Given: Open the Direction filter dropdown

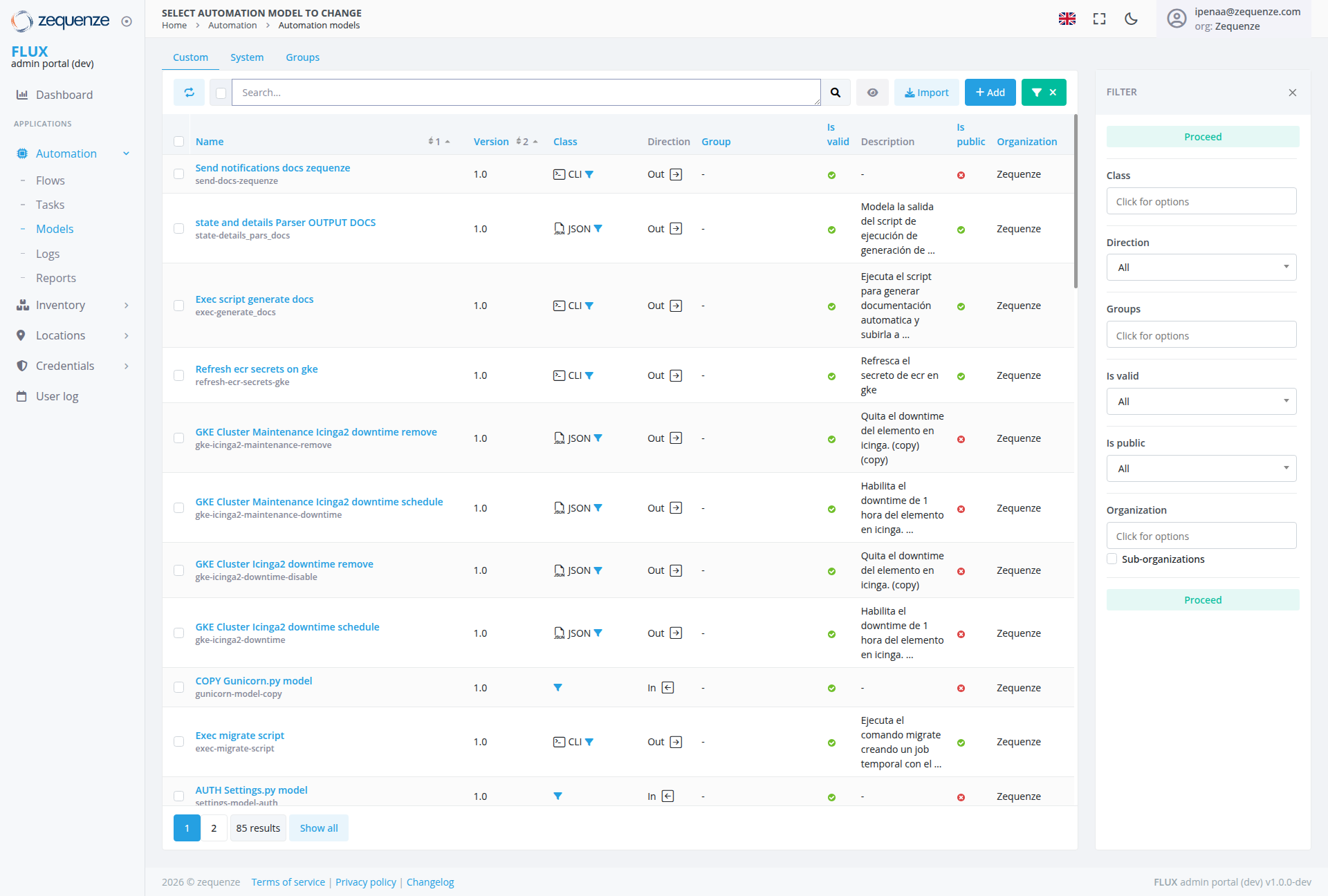Looking at the screenshot, I should (1201, 268).
